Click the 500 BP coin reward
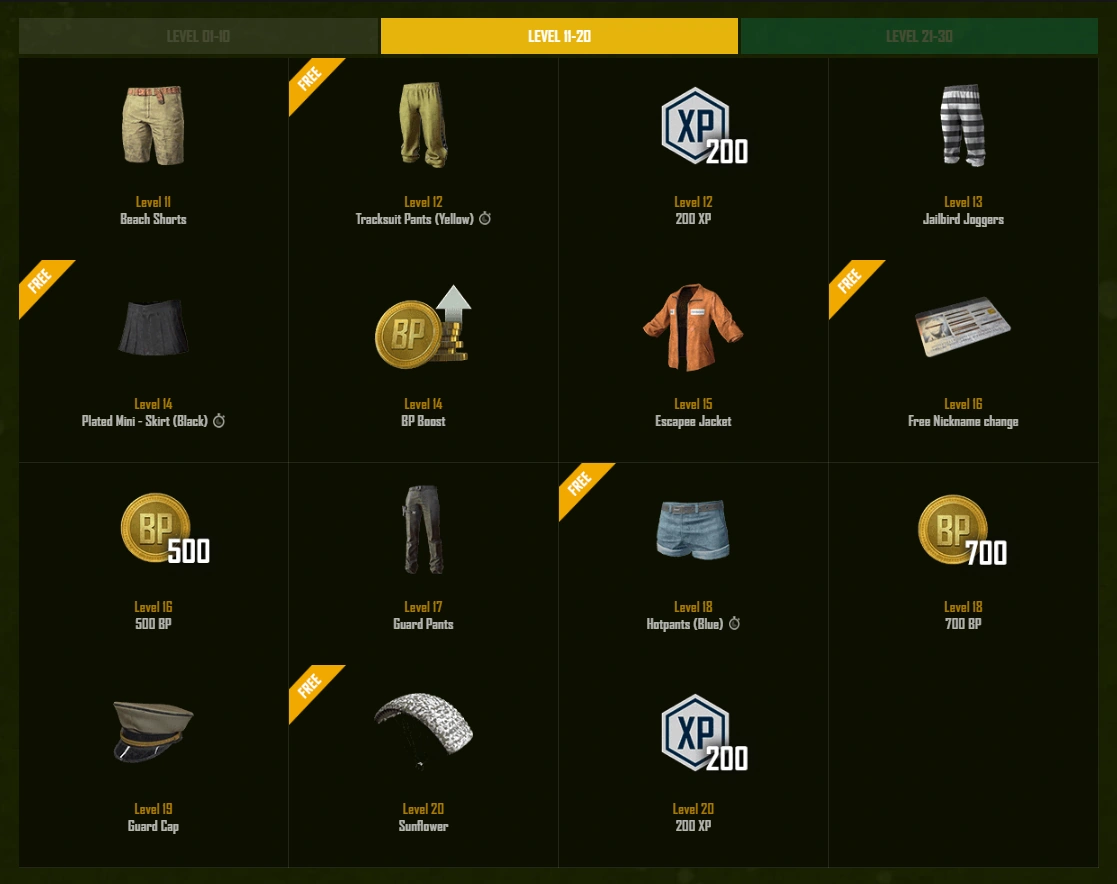 (x=165, y=529)
